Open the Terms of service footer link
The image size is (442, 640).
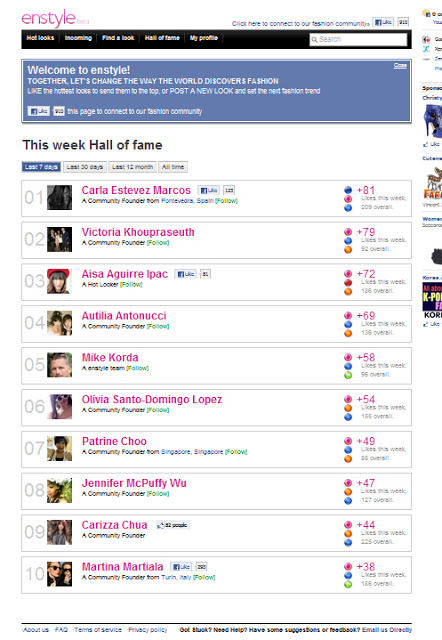coord(98,630)
